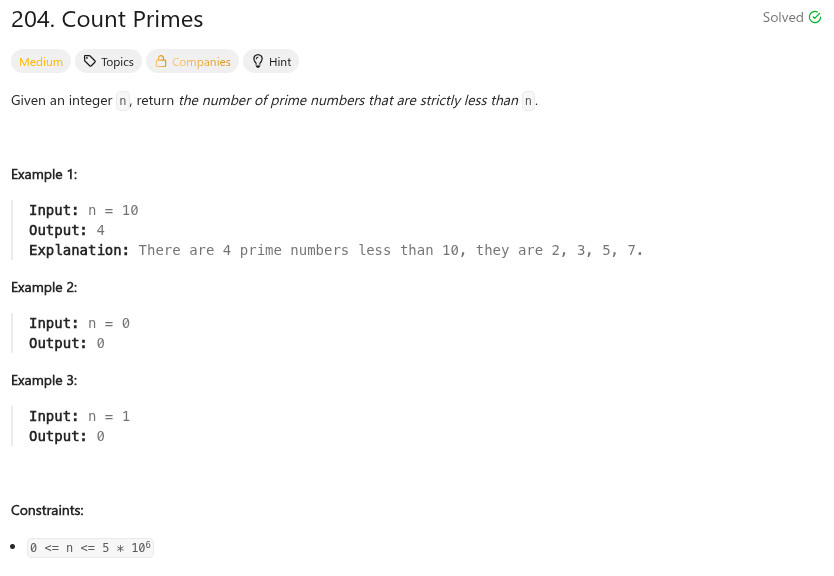This screenshot has width=834, height=576.
Task: Click the "Input: n = 0" line
Action: 79,323
